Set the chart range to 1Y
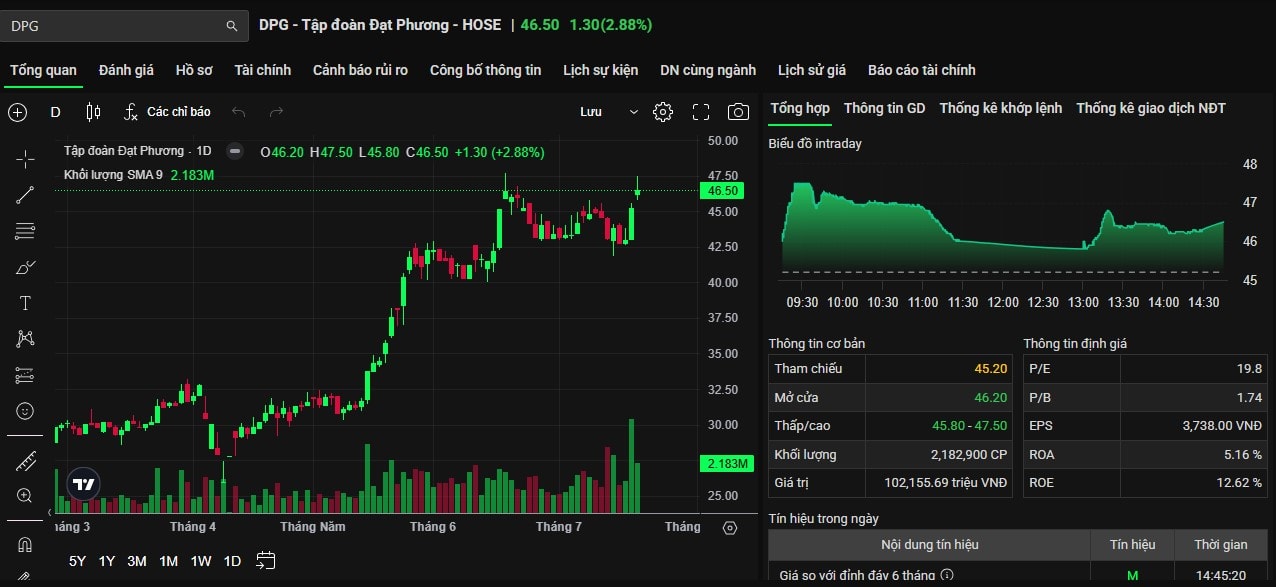1276x587 pixels. [x=106, y=561]
